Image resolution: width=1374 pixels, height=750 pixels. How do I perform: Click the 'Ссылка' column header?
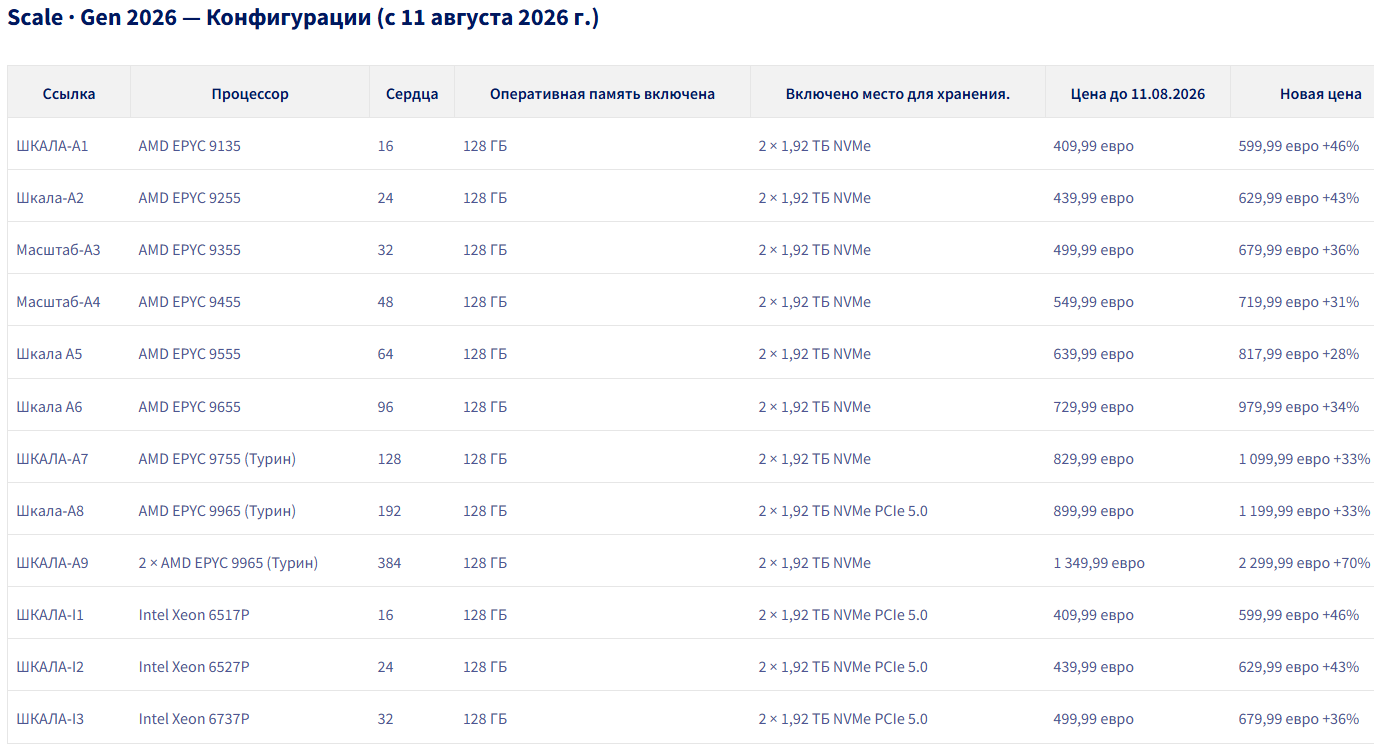pos(69,94)
